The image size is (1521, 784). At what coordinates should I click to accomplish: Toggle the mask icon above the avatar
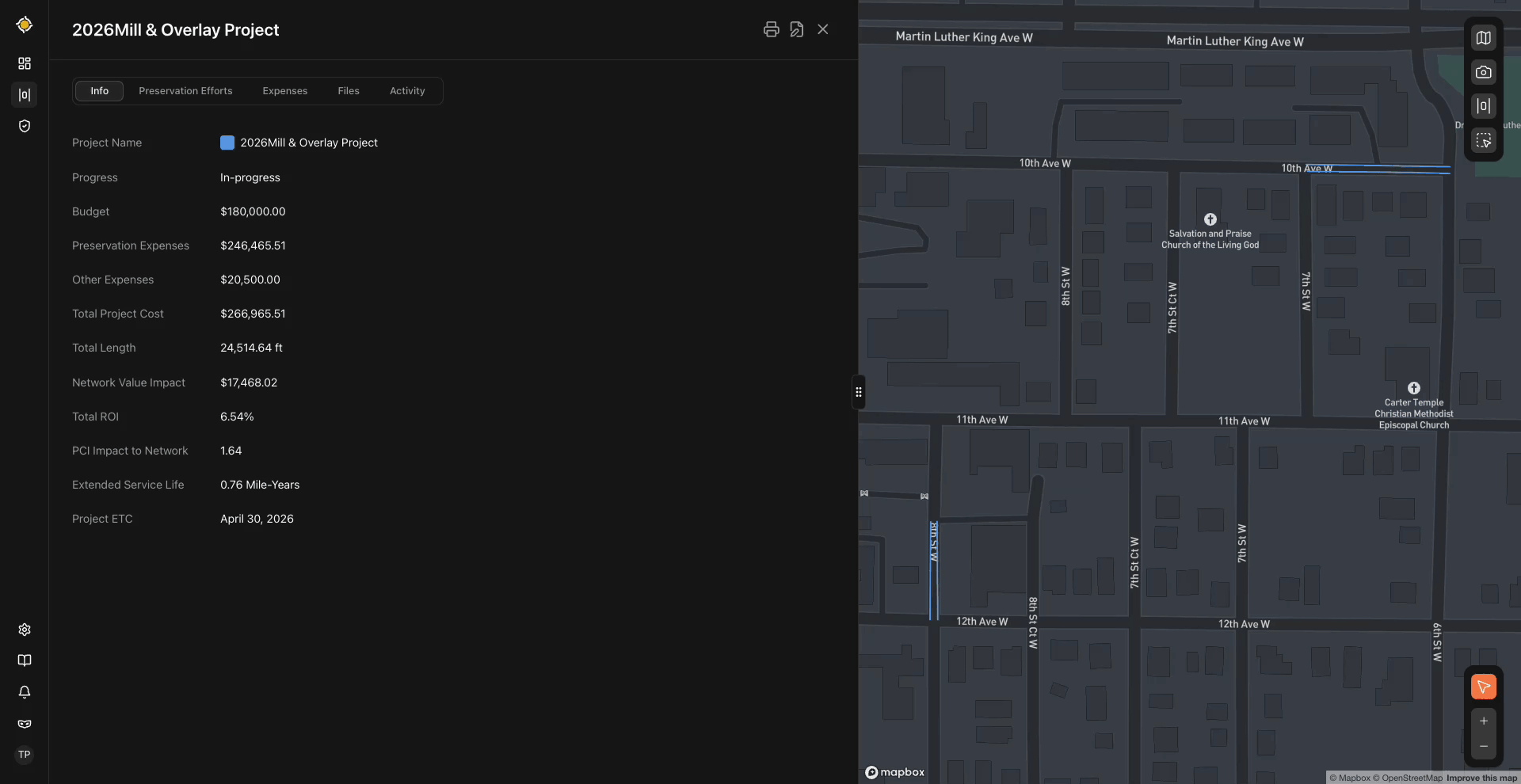point(25,723)
